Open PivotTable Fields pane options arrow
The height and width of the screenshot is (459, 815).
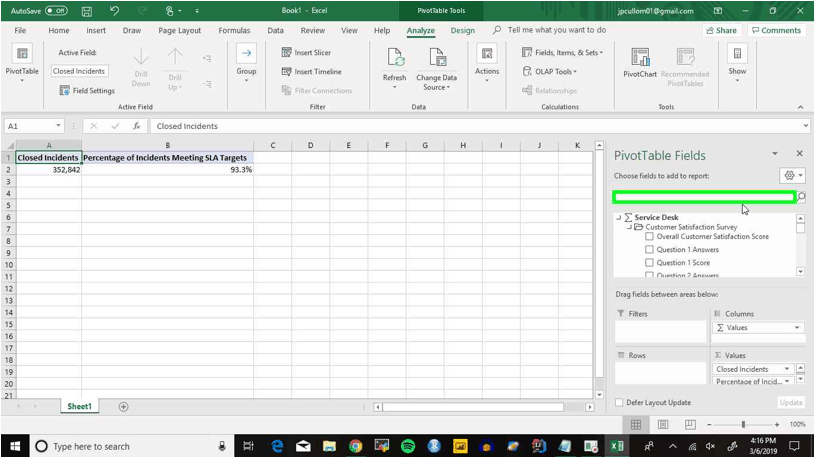775,154
